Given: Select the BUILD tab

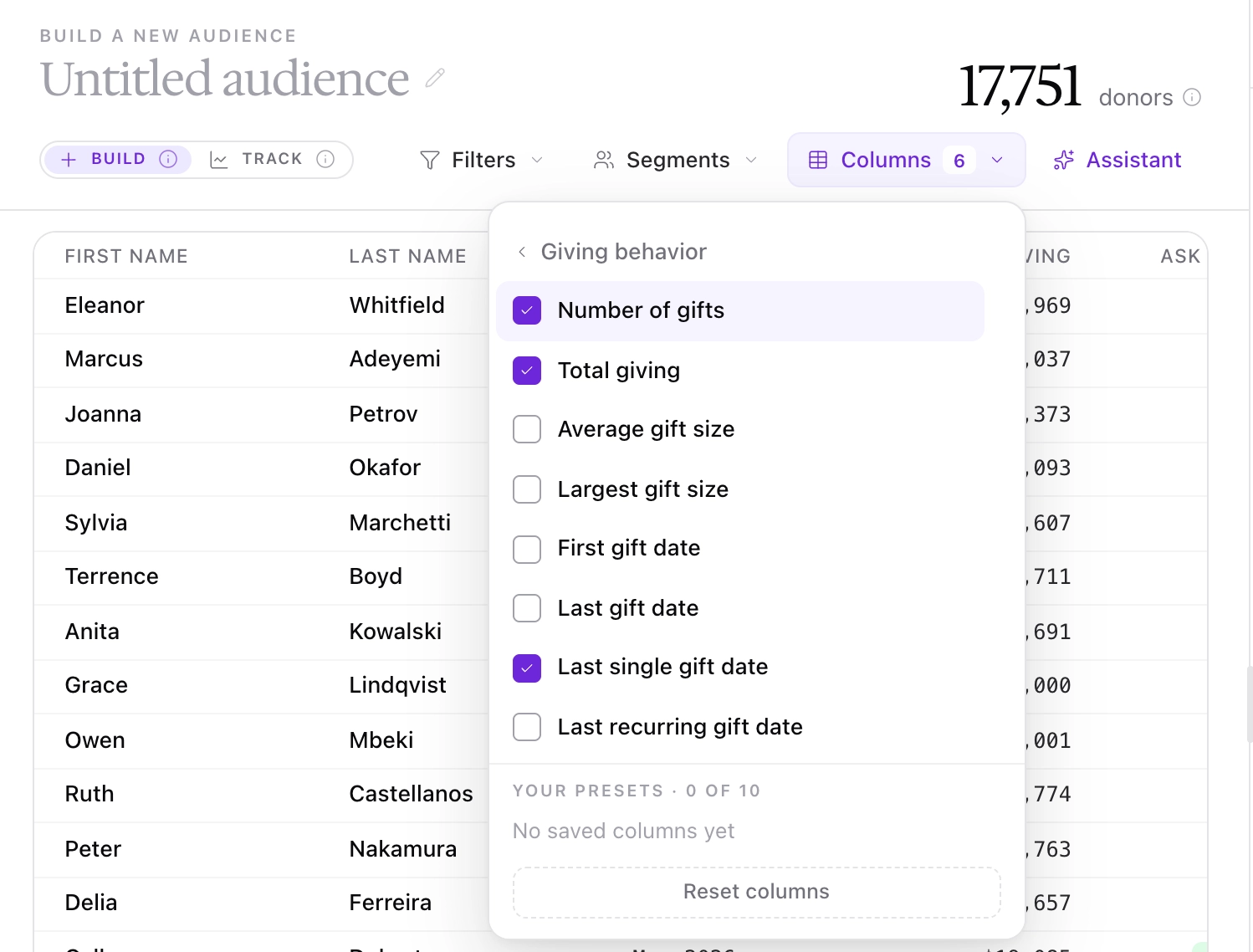Looking at the screenshot, I should [118, 159].
